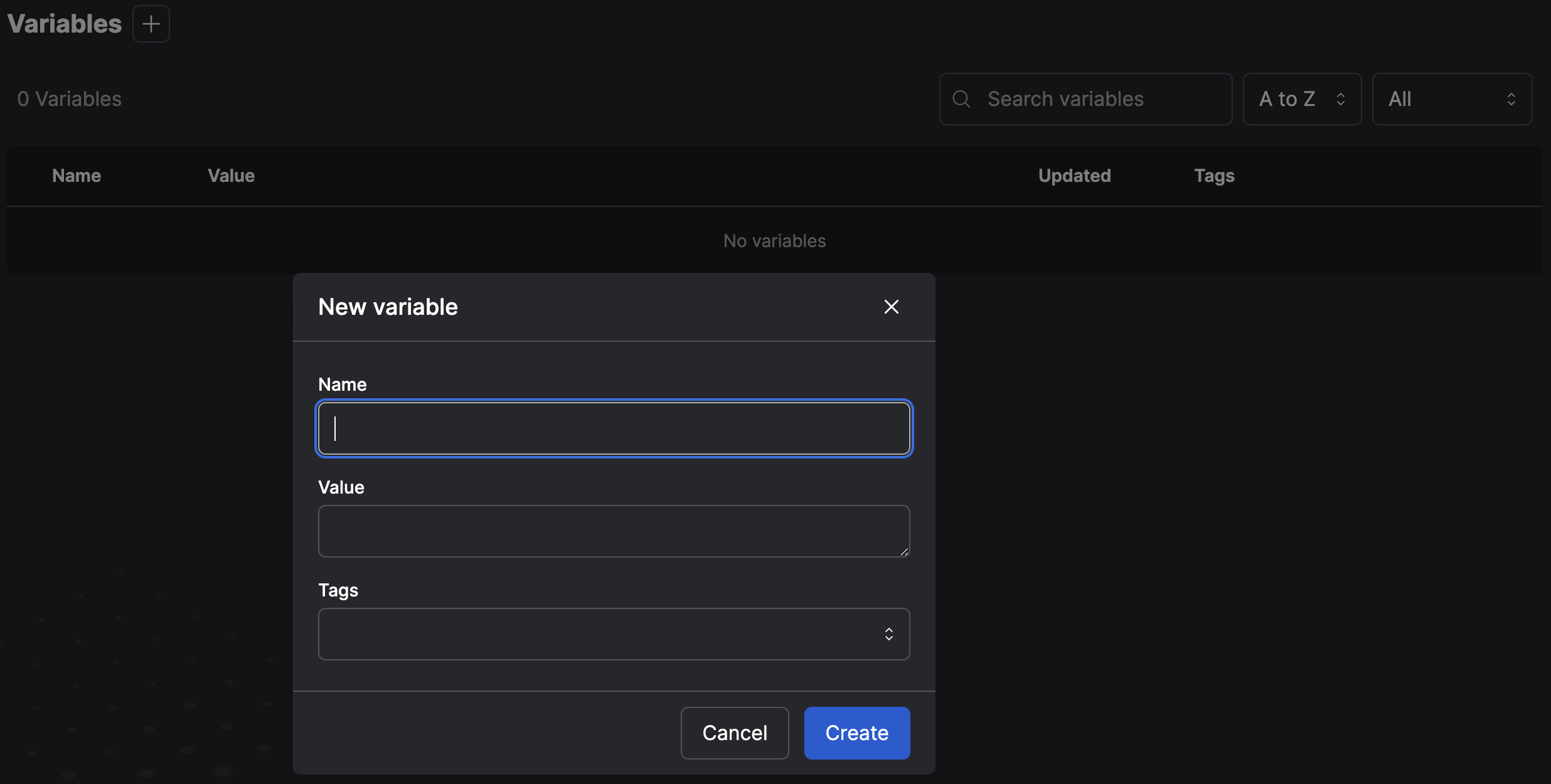The height and width of the screenshot is (784, 1551).
Task: Open the All tags filter dropdown
Action: [1452, 99]
